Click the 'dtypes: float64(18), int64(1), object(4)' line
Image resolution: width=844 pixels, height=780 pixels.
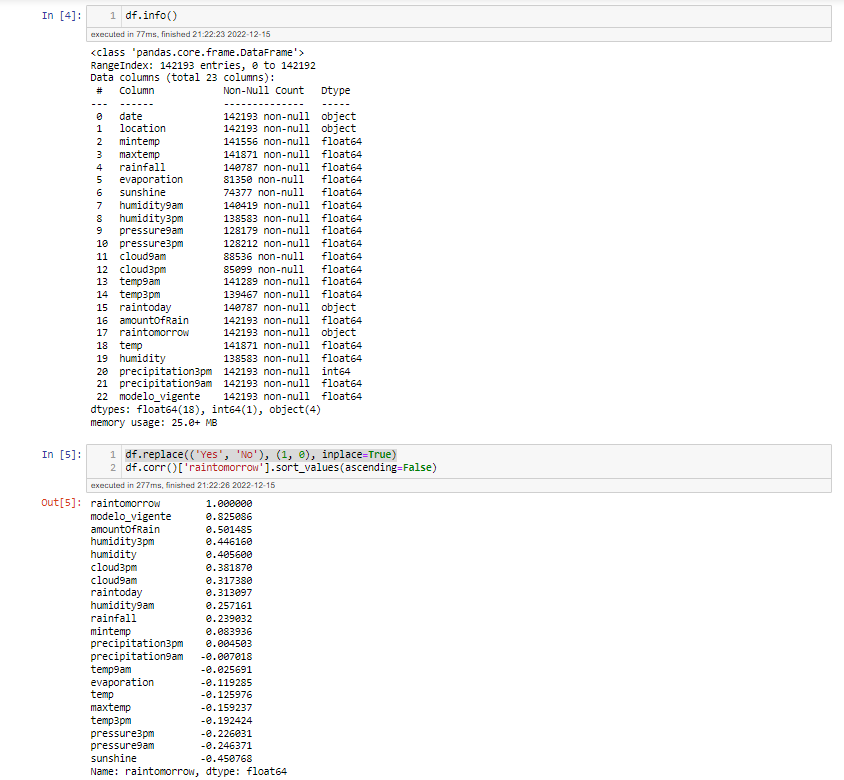(x=206, y=410)
